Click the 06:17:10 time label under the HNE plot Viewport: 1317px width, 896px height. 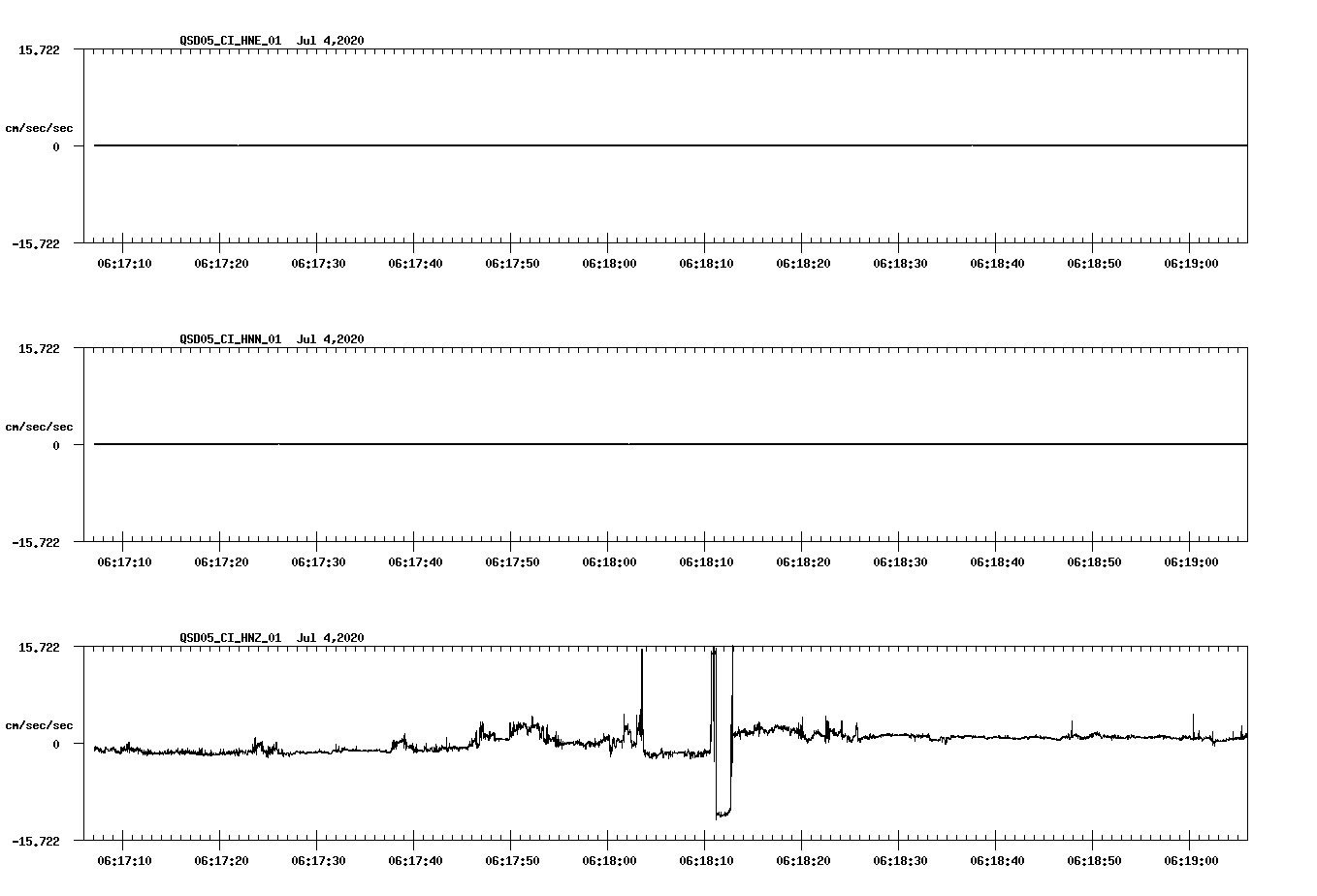(x=124, y=264)
